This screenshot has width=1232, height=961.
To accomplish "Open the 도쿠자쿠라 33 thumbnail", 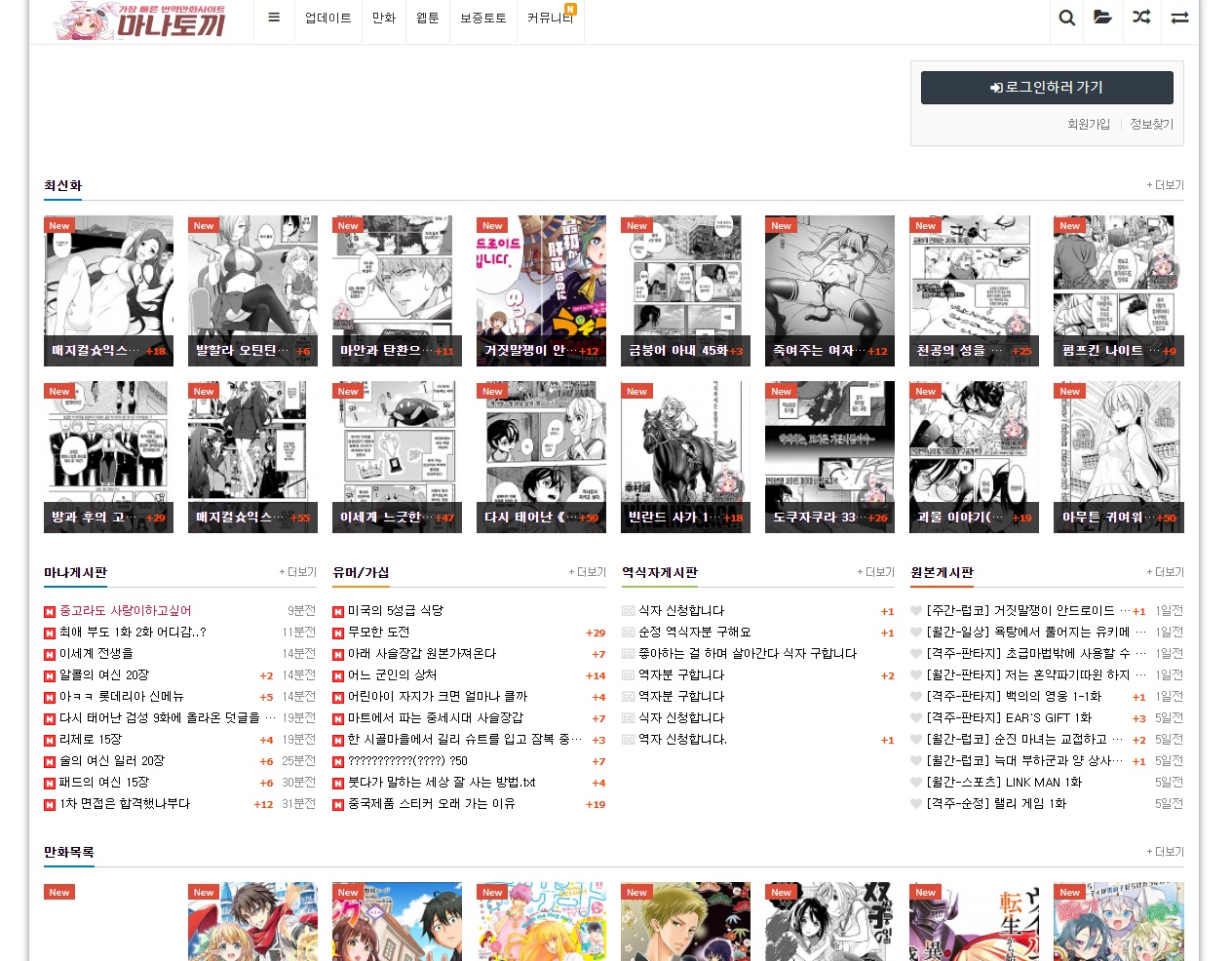I will pos(830,457).
